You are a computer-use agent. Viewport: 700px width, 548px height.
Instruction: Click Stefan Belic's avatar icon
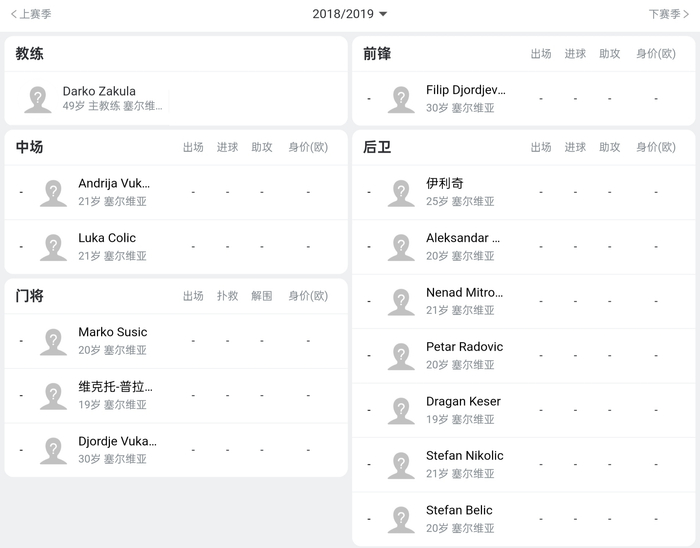pyautogui.click(x=401, y=519)
